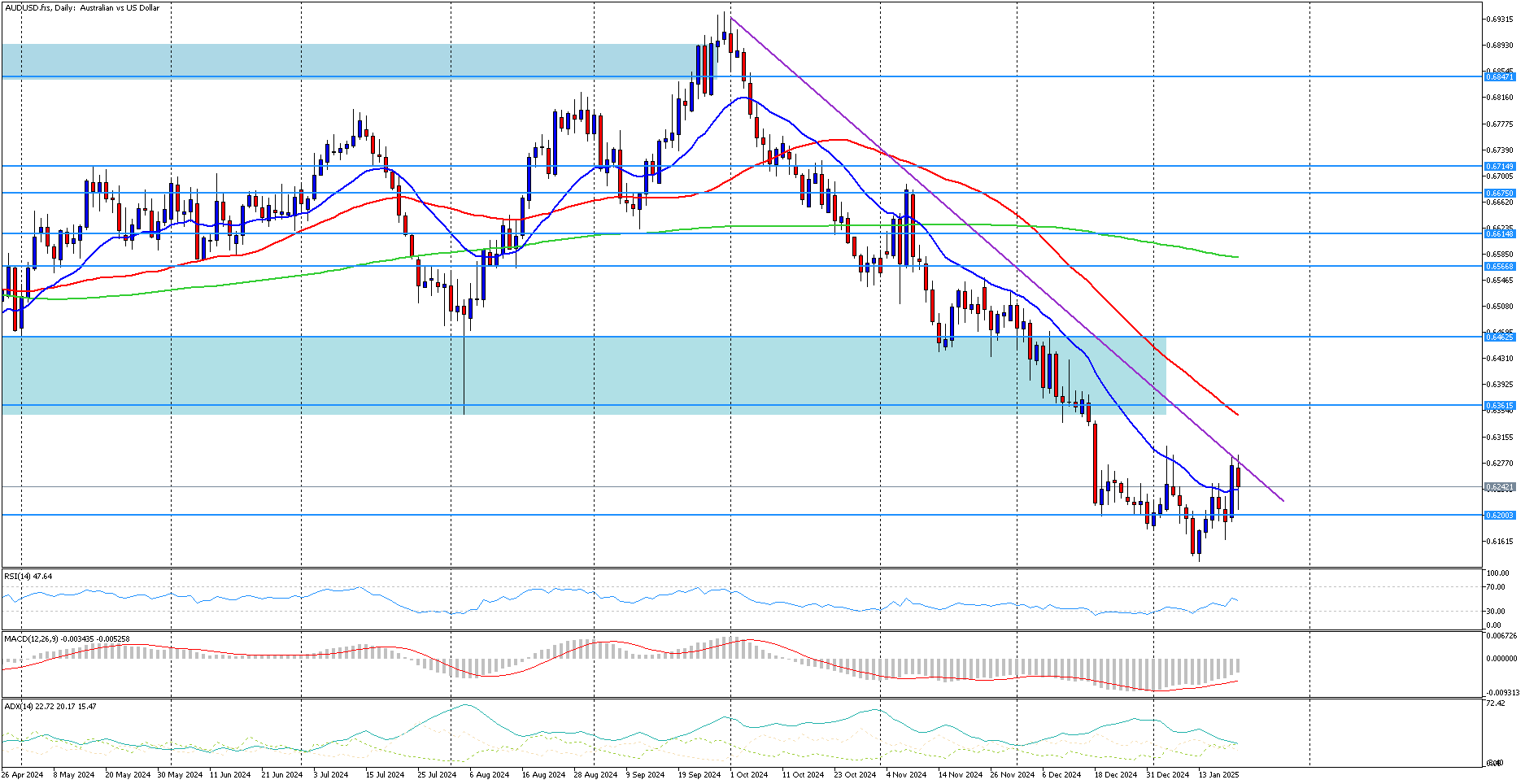Viewport: 1525px width, 784px height.
Task: Click the 8 May 2024 date label
Action: click(74, 774)
